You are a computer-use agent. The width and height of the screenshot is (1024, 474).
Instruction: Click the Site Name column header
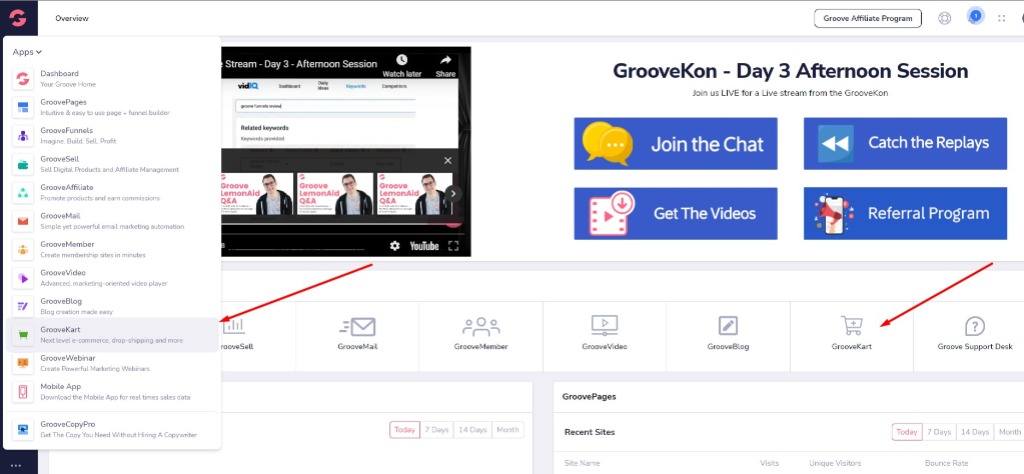pos(582,463)
